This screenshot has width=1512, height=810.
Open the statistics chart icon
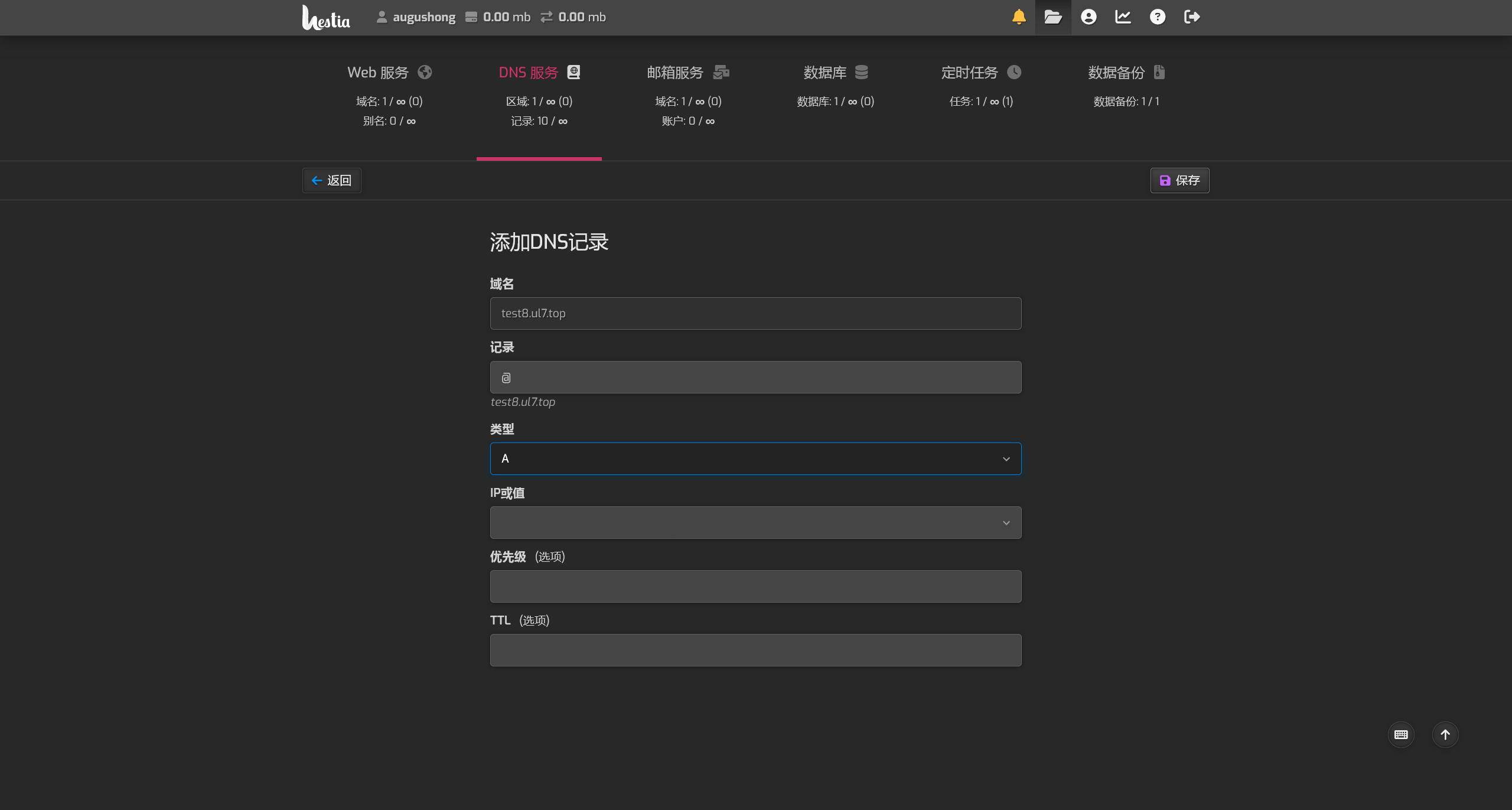tap(1123, 17)
